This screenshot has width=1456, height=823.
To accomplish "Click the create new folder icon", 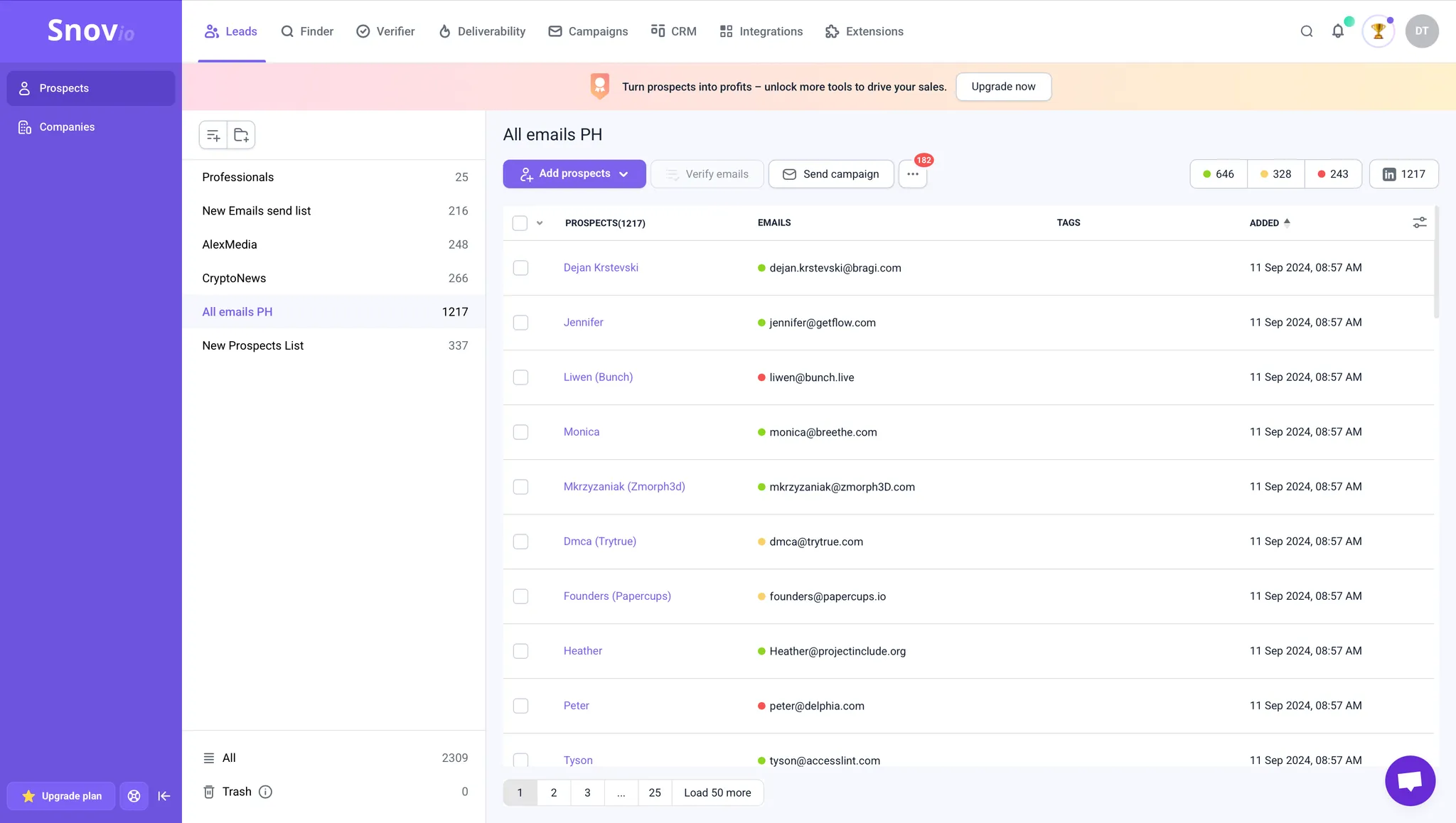I will (241, 135).
